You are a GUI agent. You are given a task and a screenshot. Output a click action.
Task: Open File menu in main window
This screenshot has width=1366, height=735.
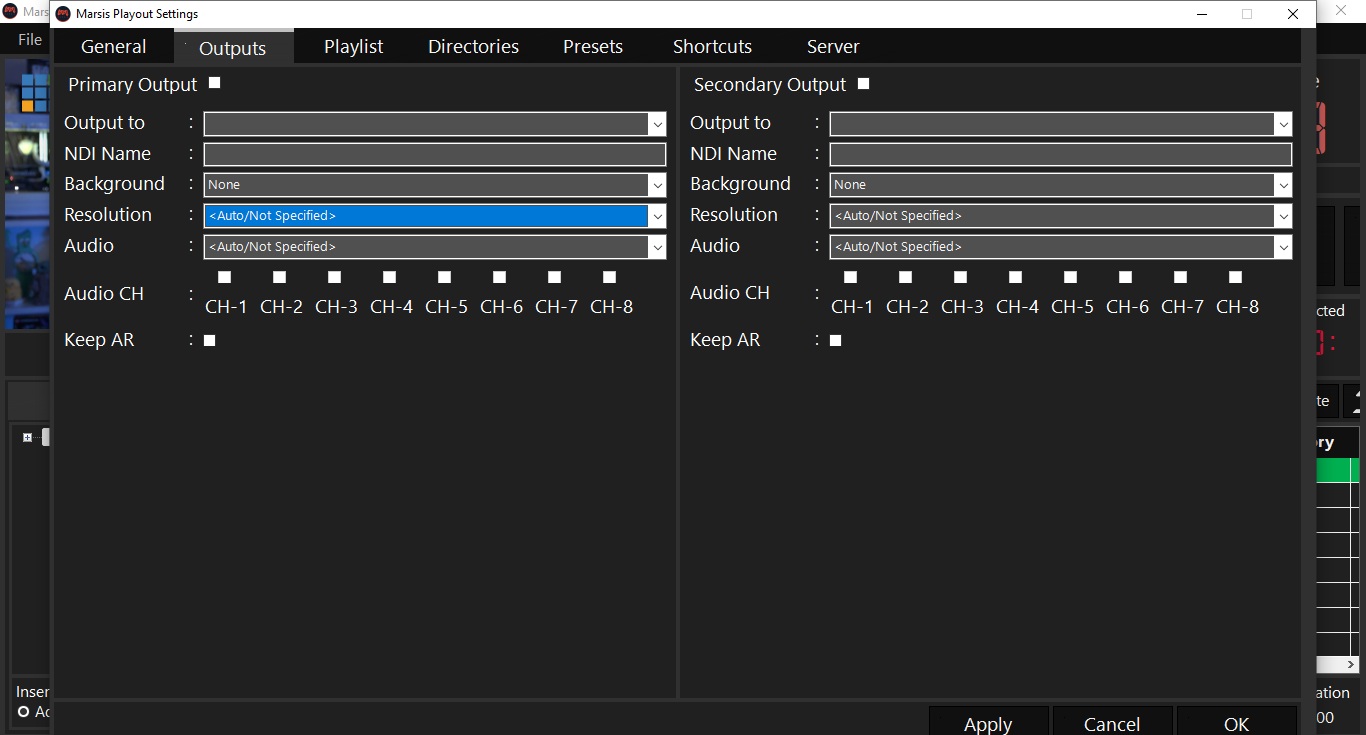(x=30, y=39)
